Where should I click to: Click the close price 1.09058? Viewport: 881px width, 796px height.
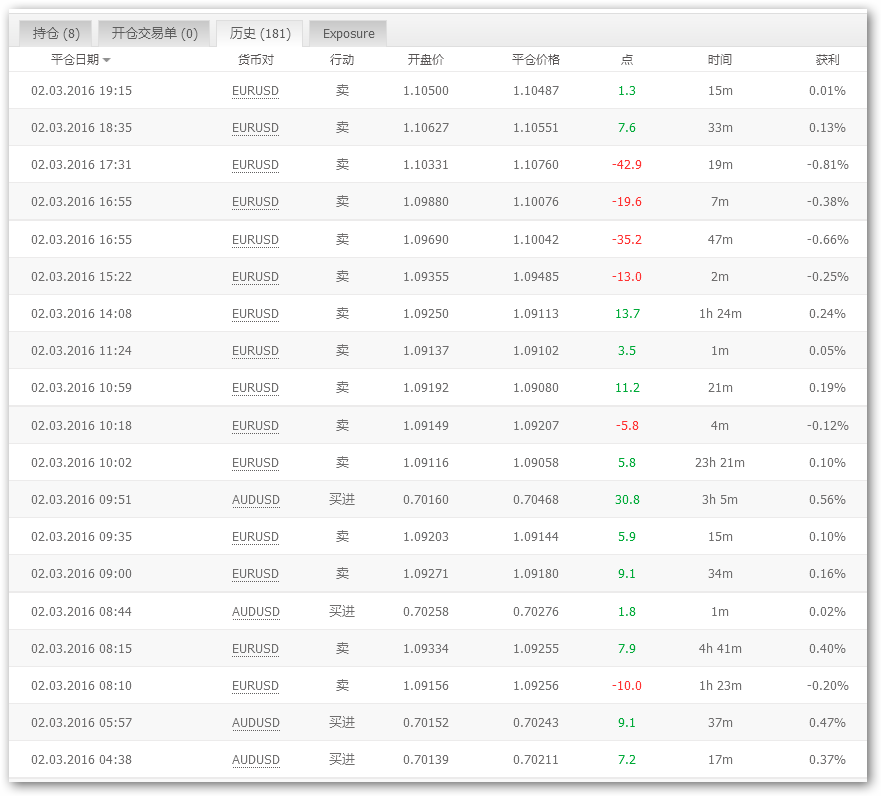[536, 463]
